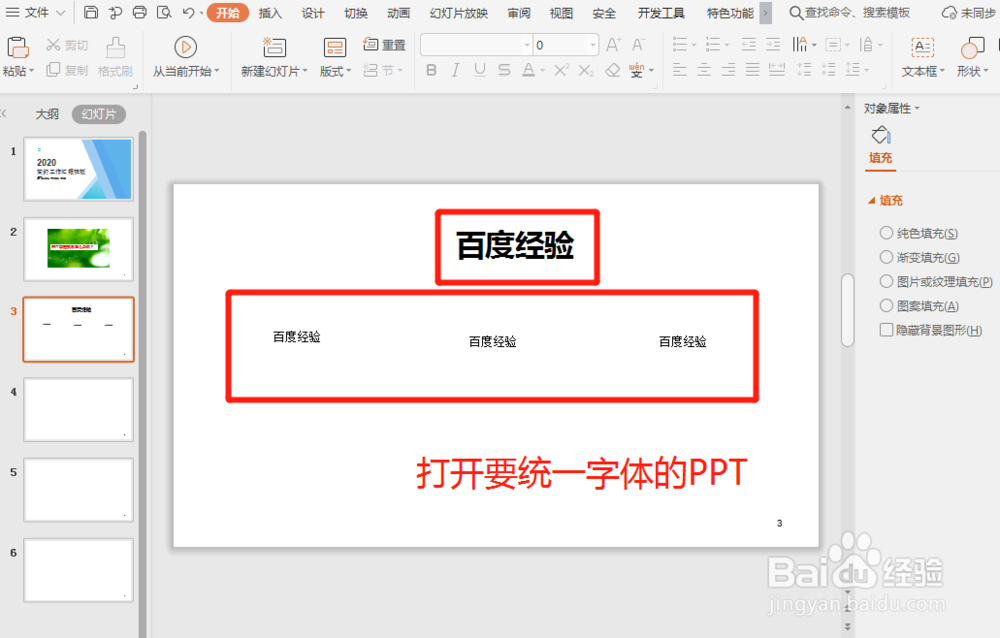Select slide 2 thumbnail with green image
Screen dimensions: 1000x638
[x=78, y=249]
